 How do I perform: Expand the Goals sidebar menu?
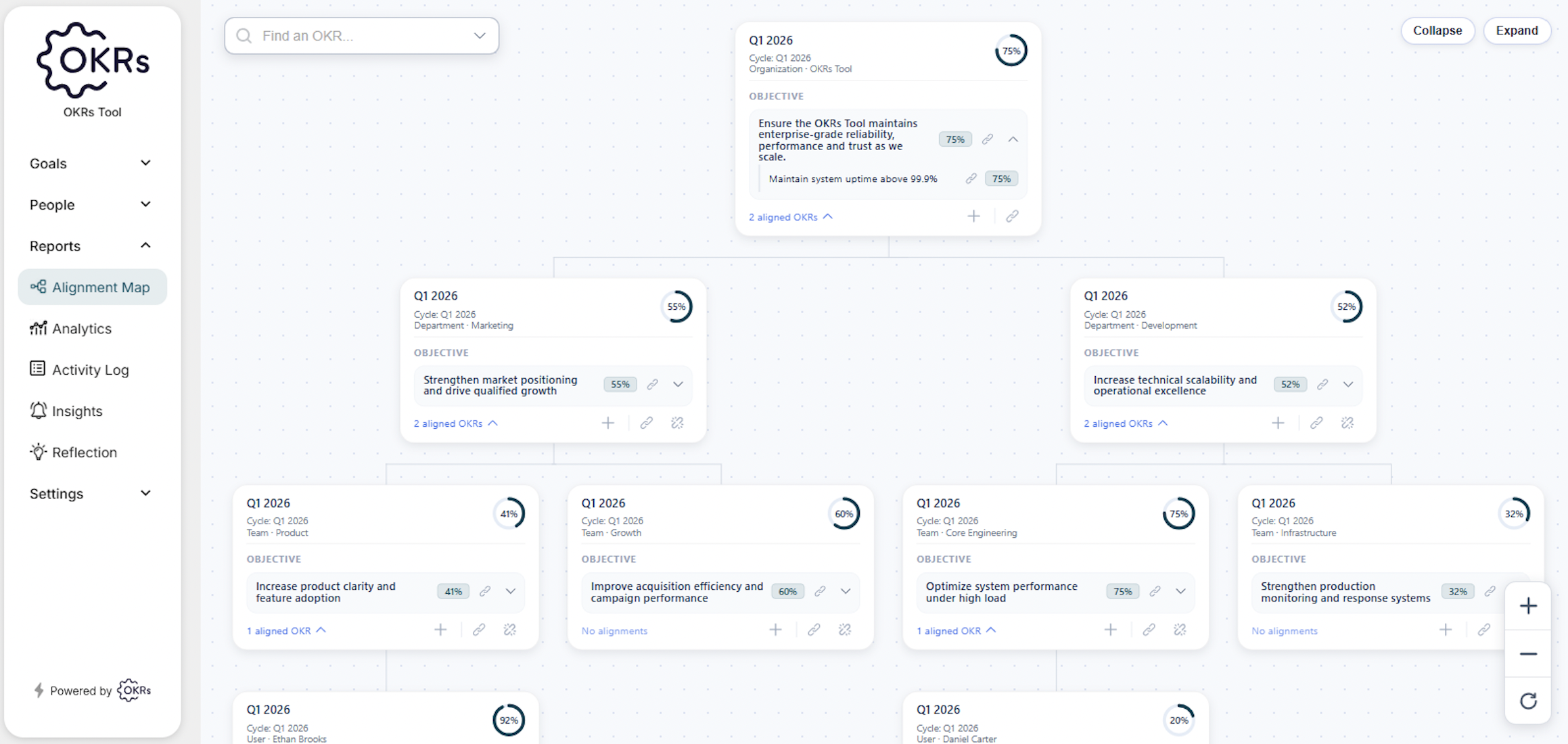coord(90,164)
